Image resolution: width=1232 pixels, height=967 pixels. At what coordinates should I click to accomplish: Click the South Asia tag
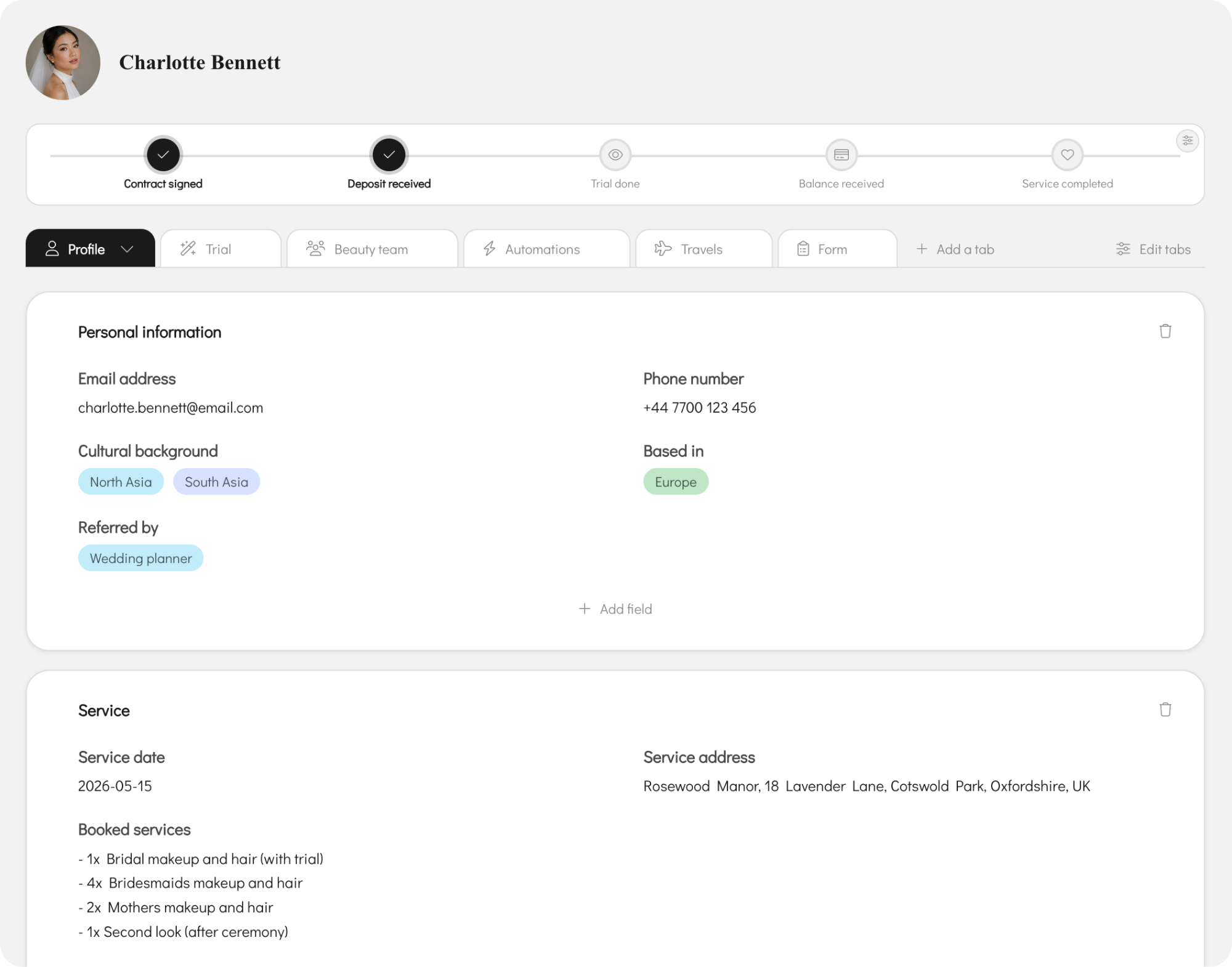216,482
